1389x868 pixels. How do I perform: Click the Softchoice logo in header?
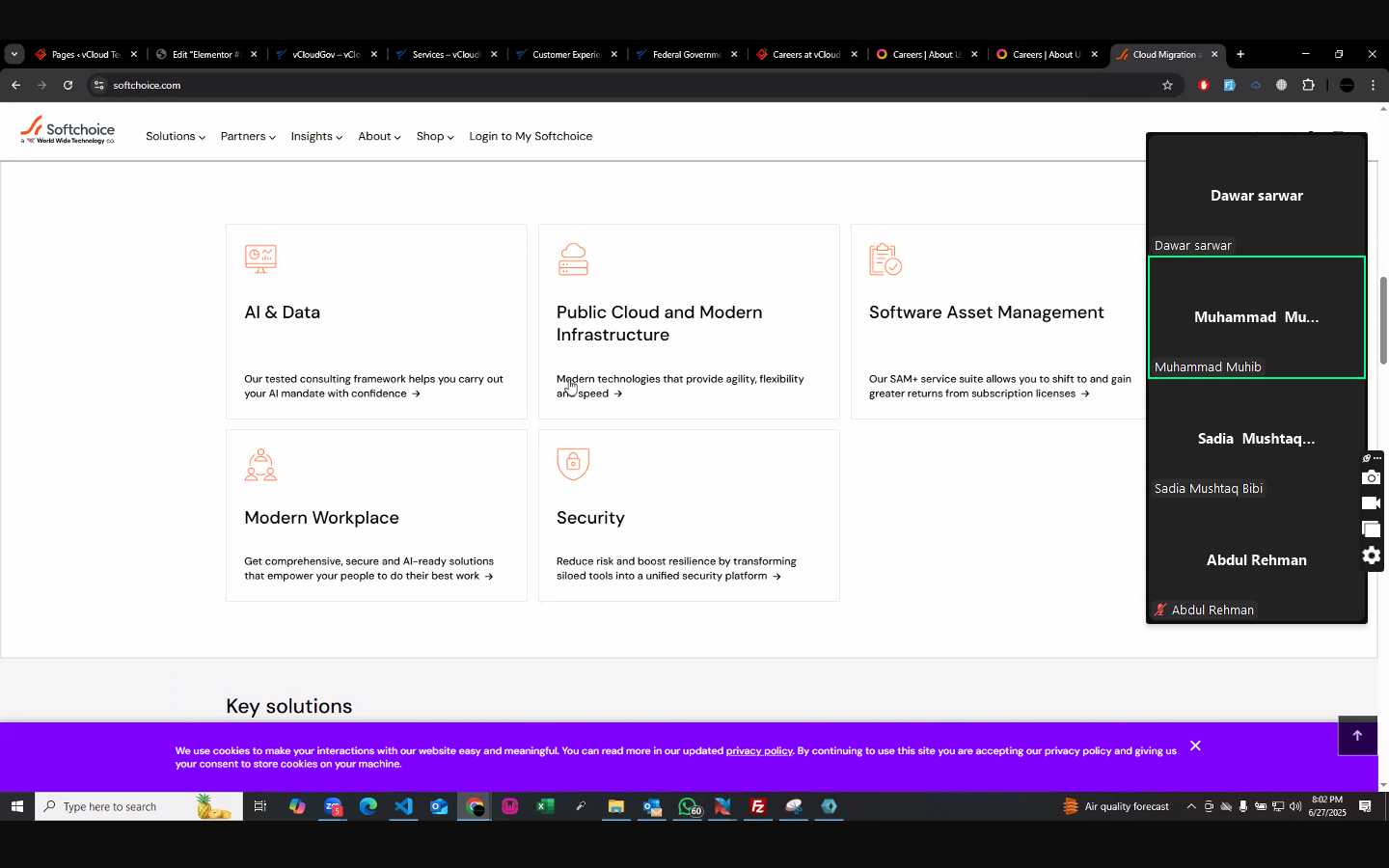[68, 130]
